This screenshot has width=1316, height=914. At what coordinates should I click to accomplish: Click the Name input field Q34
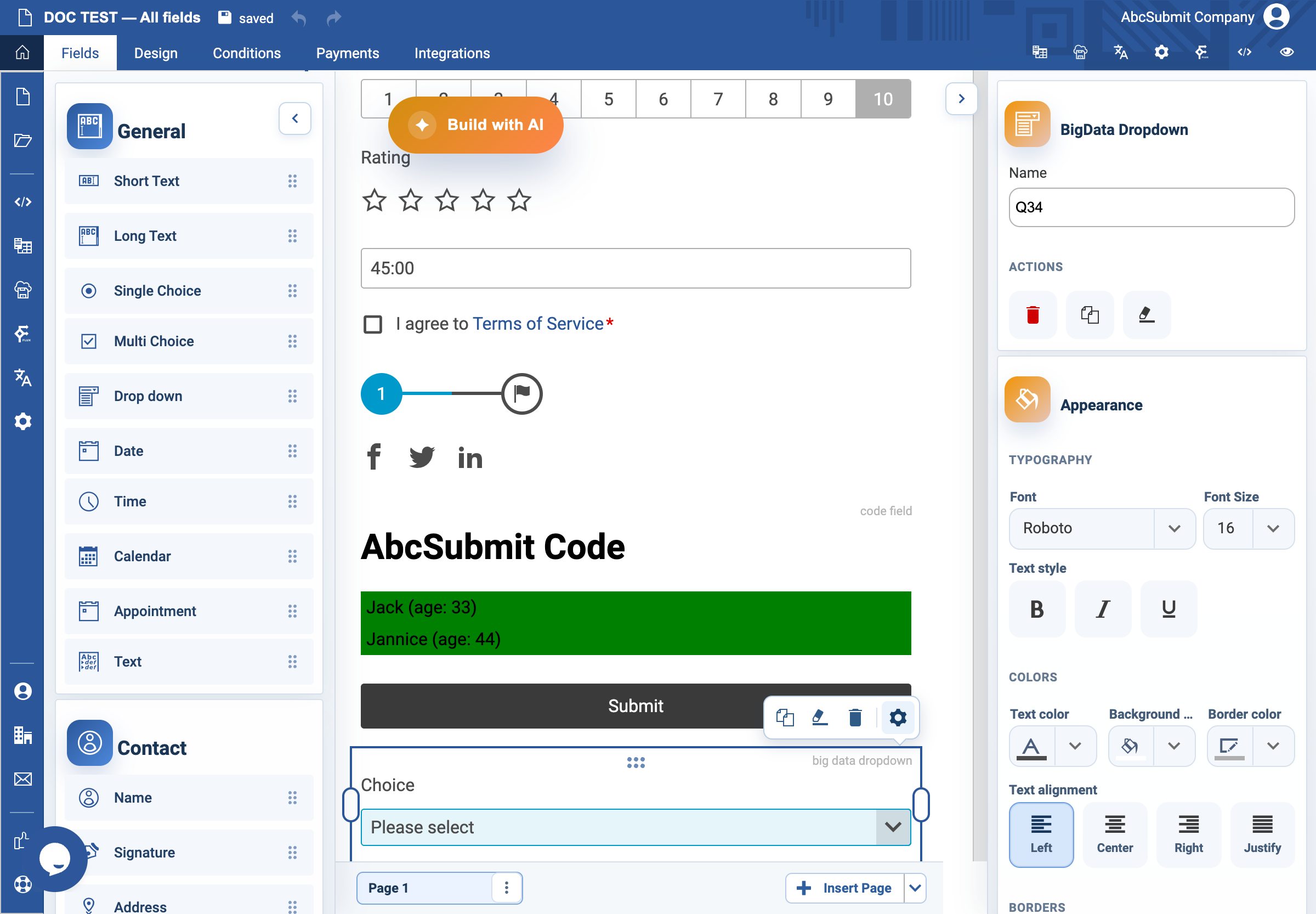(1151, 207)
